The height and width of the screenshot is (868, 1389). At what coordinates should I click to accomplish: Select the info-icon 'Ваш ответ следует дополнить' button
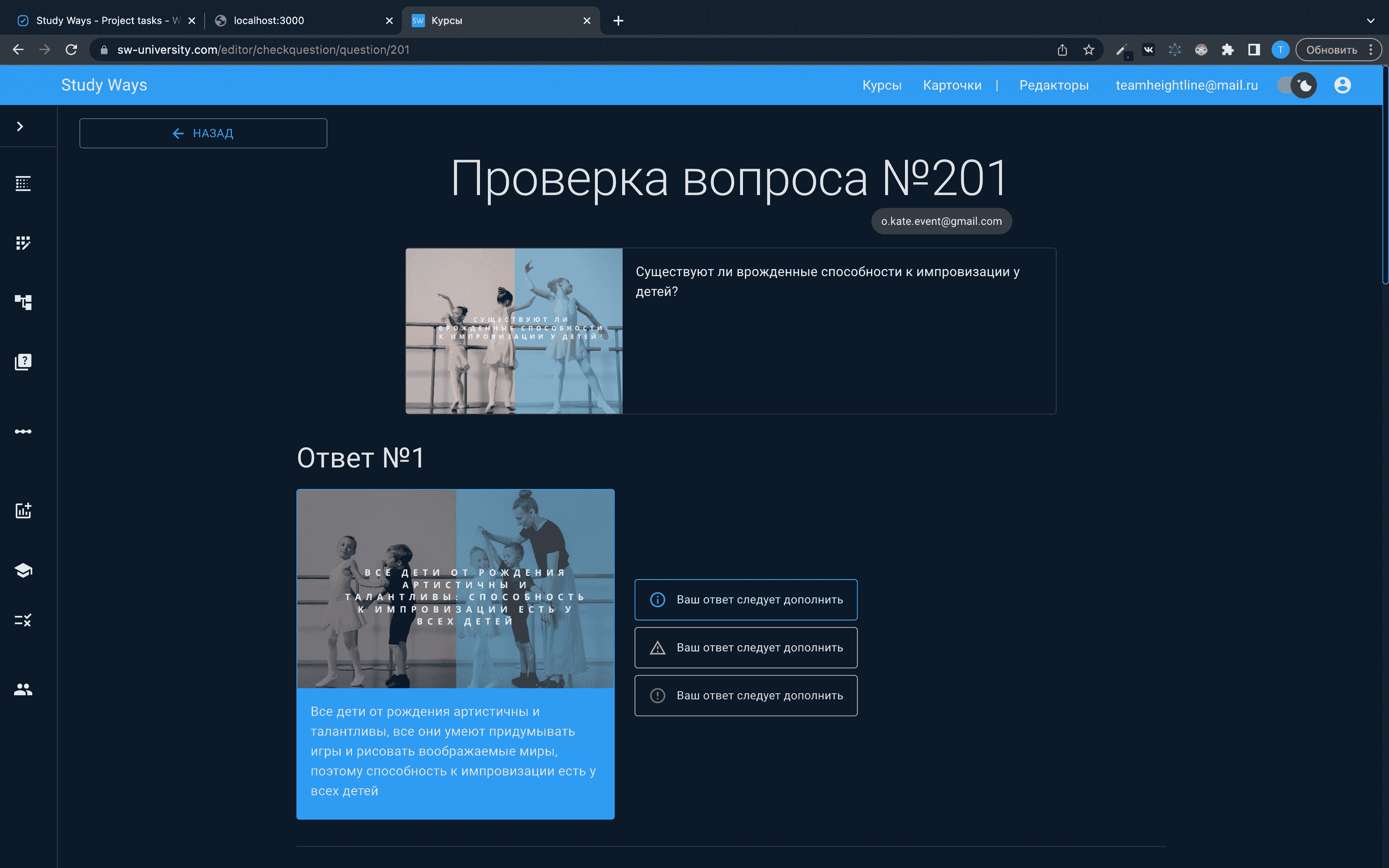pos(746,599)
